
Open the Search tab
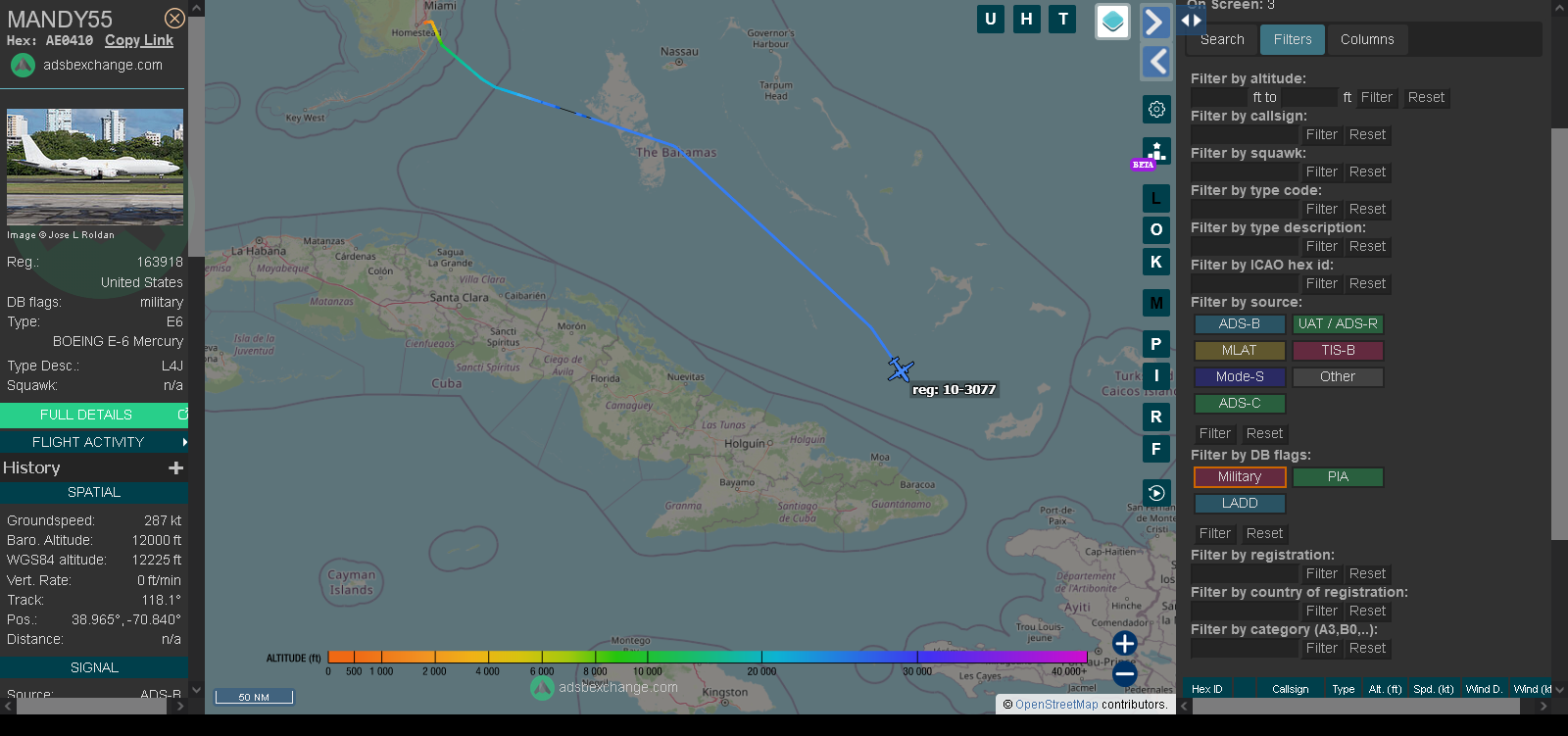pos(1222,40)
